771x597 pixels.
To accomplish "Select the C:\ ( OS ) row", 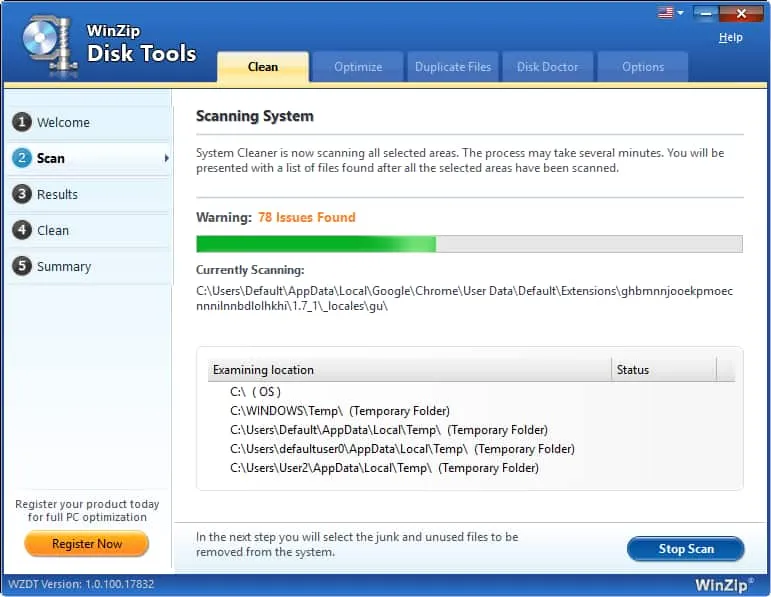I will (x=471, y=392).
